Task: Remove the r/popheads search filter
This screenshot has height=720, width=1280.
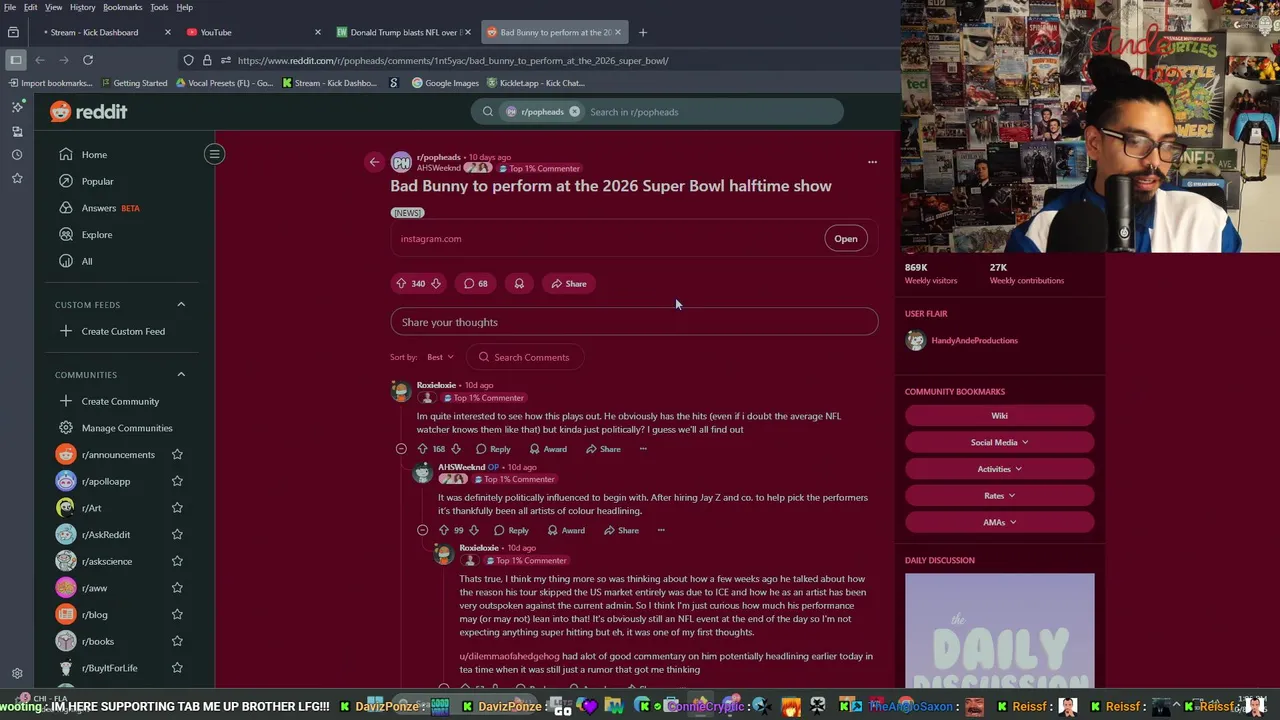Action: pos(574,112)
